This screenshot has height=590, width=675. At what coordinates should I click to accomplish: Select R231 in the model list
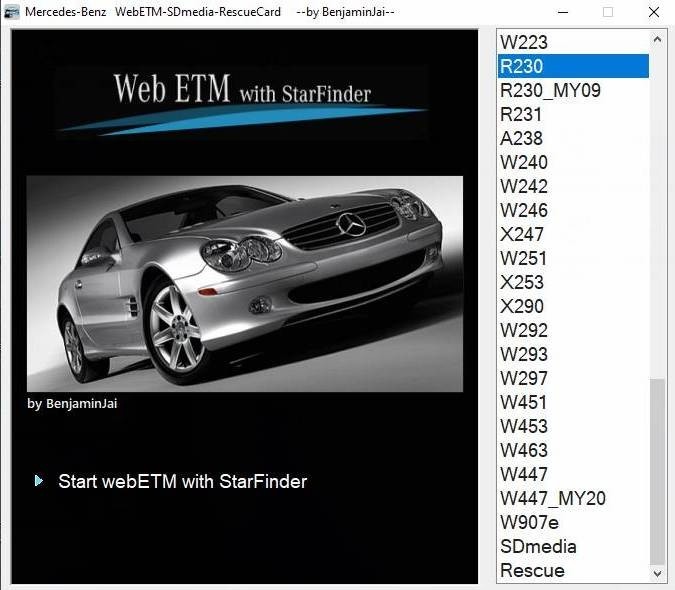(x=573, y=114)
